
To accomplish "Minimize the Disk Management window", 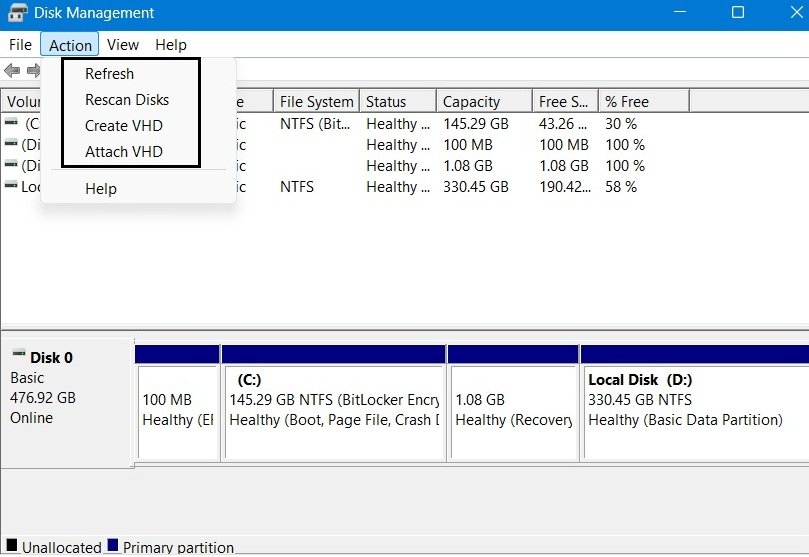I will [x=680, y=12].
